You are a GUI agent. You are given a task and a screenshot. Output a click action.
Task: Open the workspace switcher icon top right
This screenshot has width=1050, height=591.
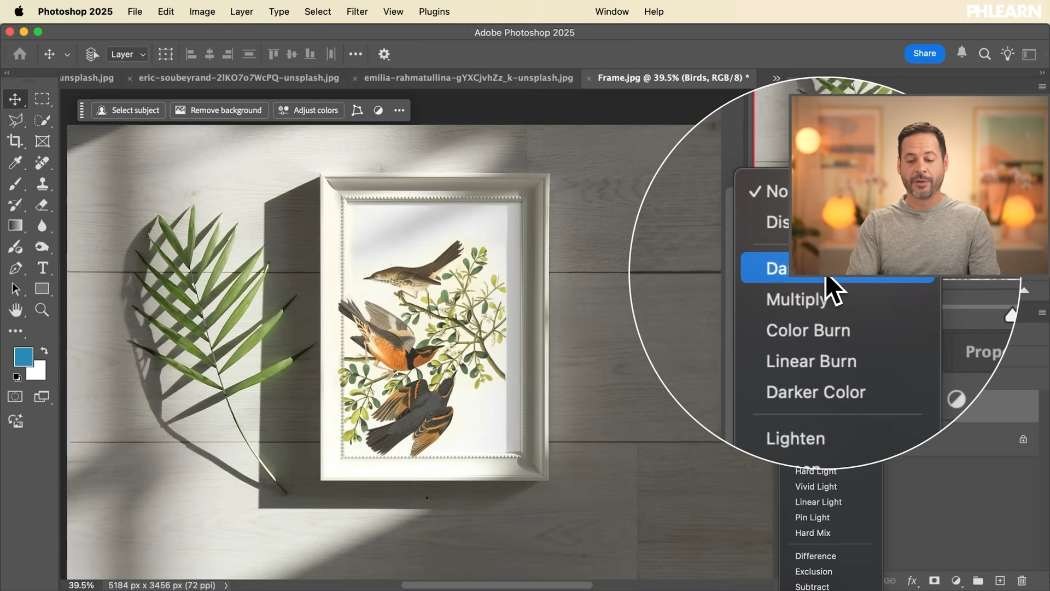[x=1029, y=54]
